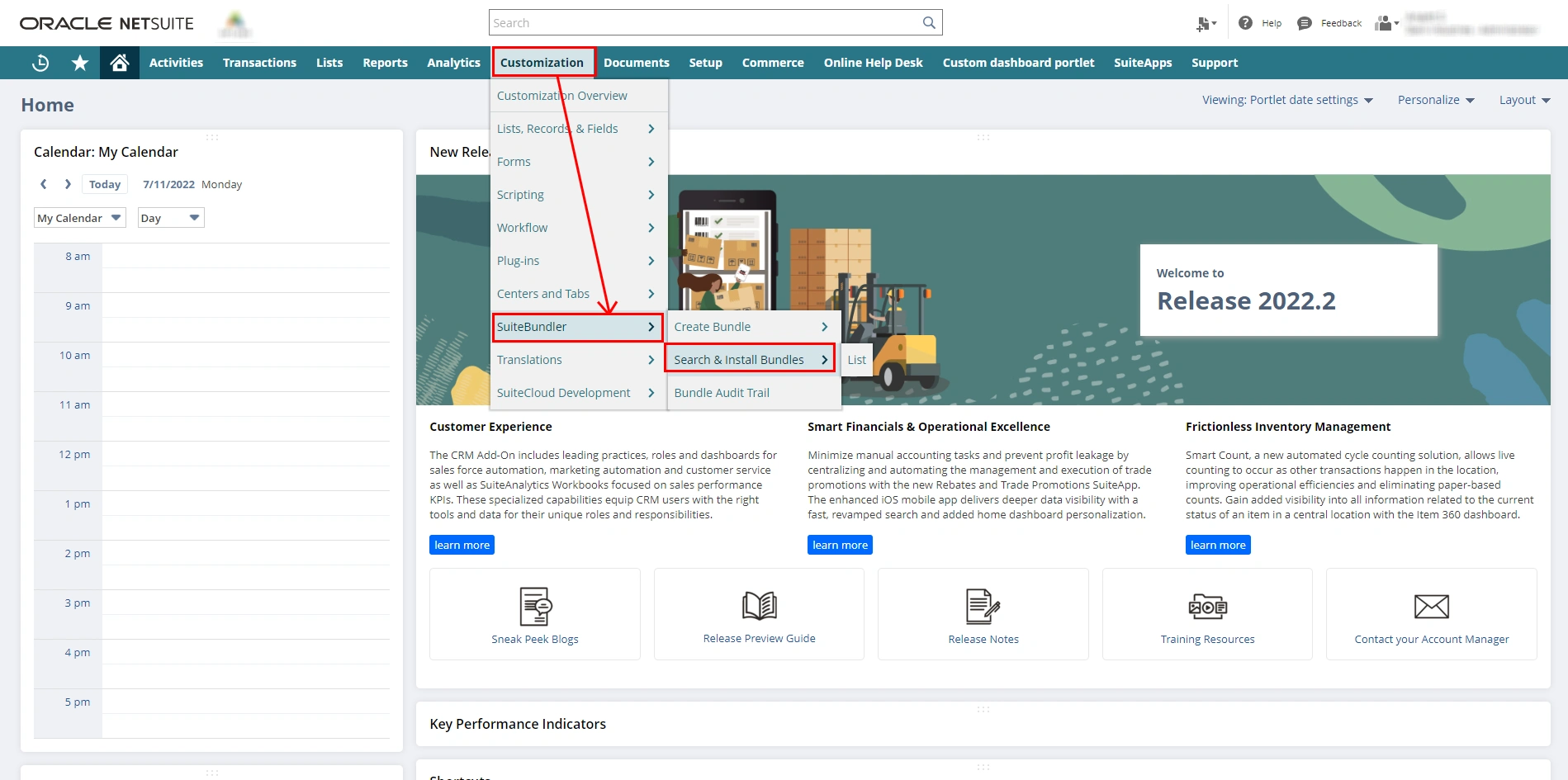The image size is (1568, 780).
Task: Click the Home house icon
Action: tap(120, 62)
